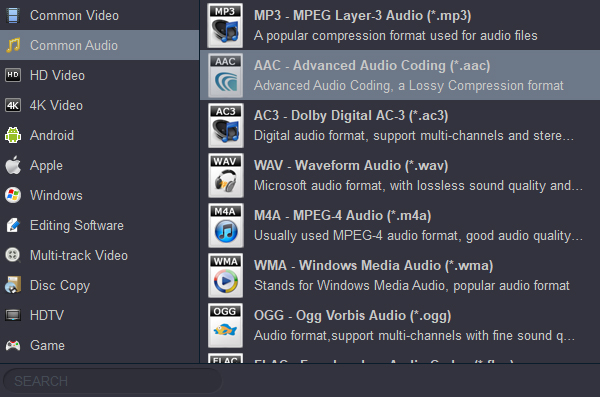
Task: Click the WAV headphones format icon
Action: click(225, 175)
